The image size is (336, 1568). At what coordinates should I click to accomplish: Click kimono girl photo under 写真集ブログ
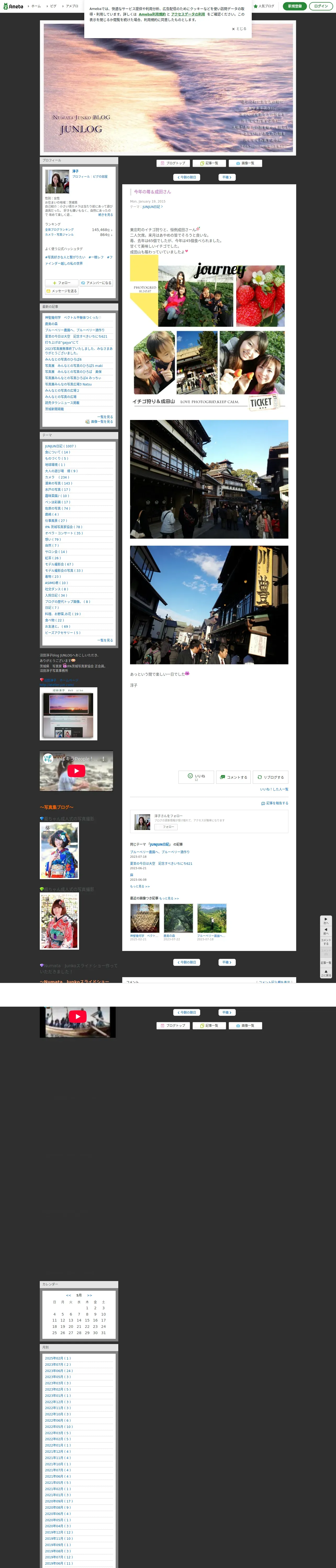coord(59,851)
